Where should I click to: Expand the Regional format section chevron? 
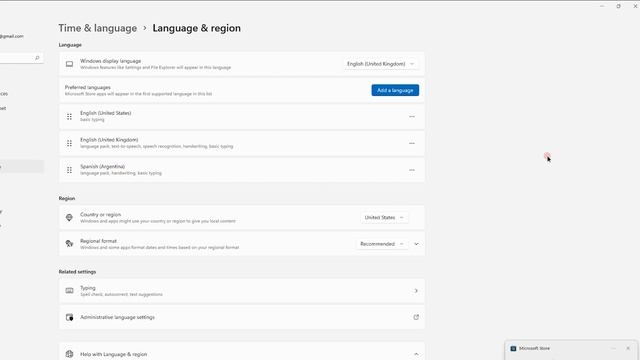[416, 244]
